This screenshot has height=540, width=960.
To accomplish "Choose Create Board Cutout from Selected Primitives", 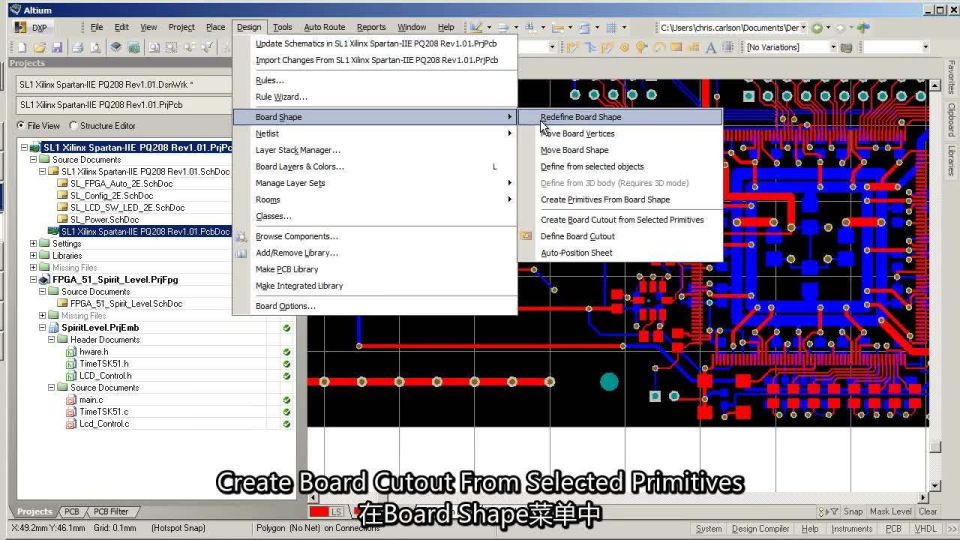I will pyautogui.click(x=620, y=220).
